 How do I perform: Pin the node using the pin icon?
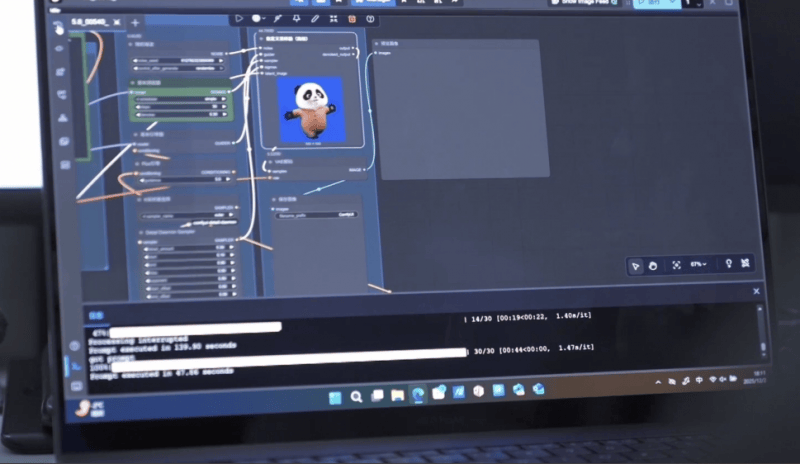[x=297, y=18]
